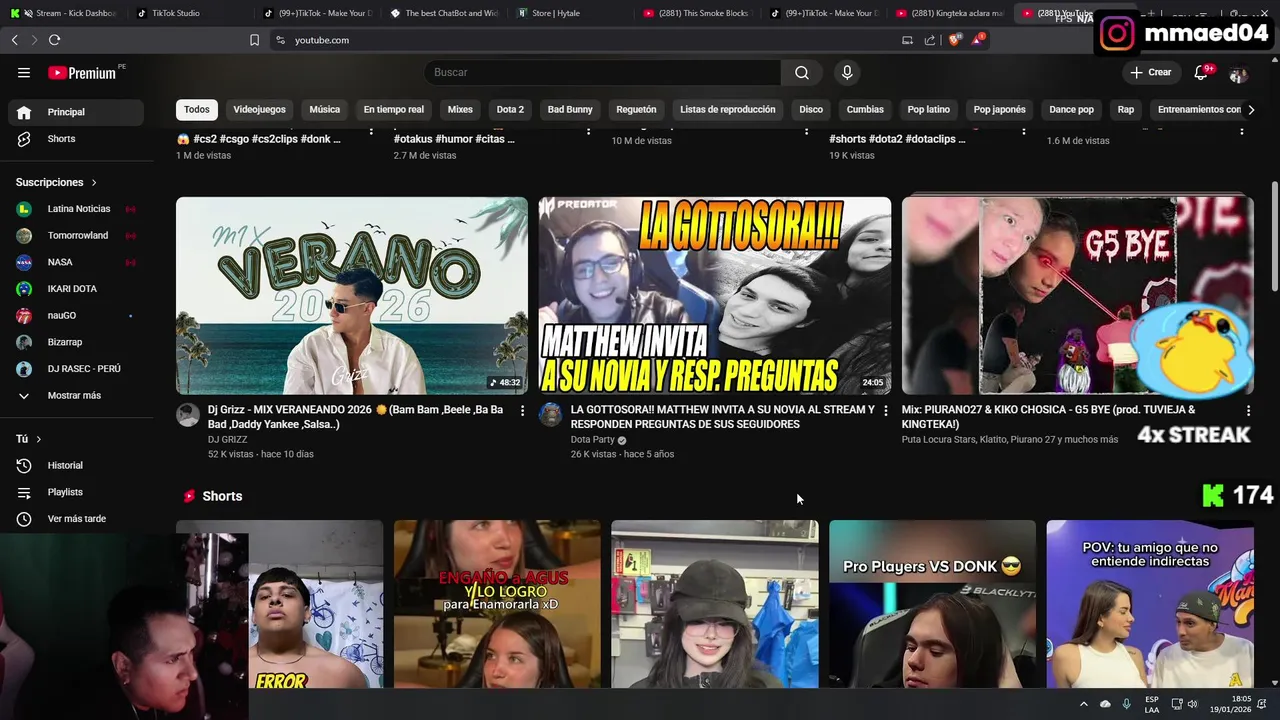Select the Dota 2 filter chip
This screenshot has height=720, width=1280.
510,109
